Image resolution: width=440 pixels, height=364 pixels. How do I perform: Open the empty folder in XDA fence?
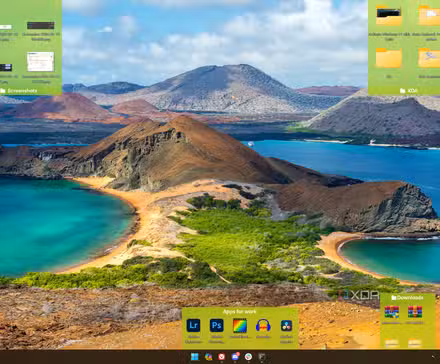point(389,58)
